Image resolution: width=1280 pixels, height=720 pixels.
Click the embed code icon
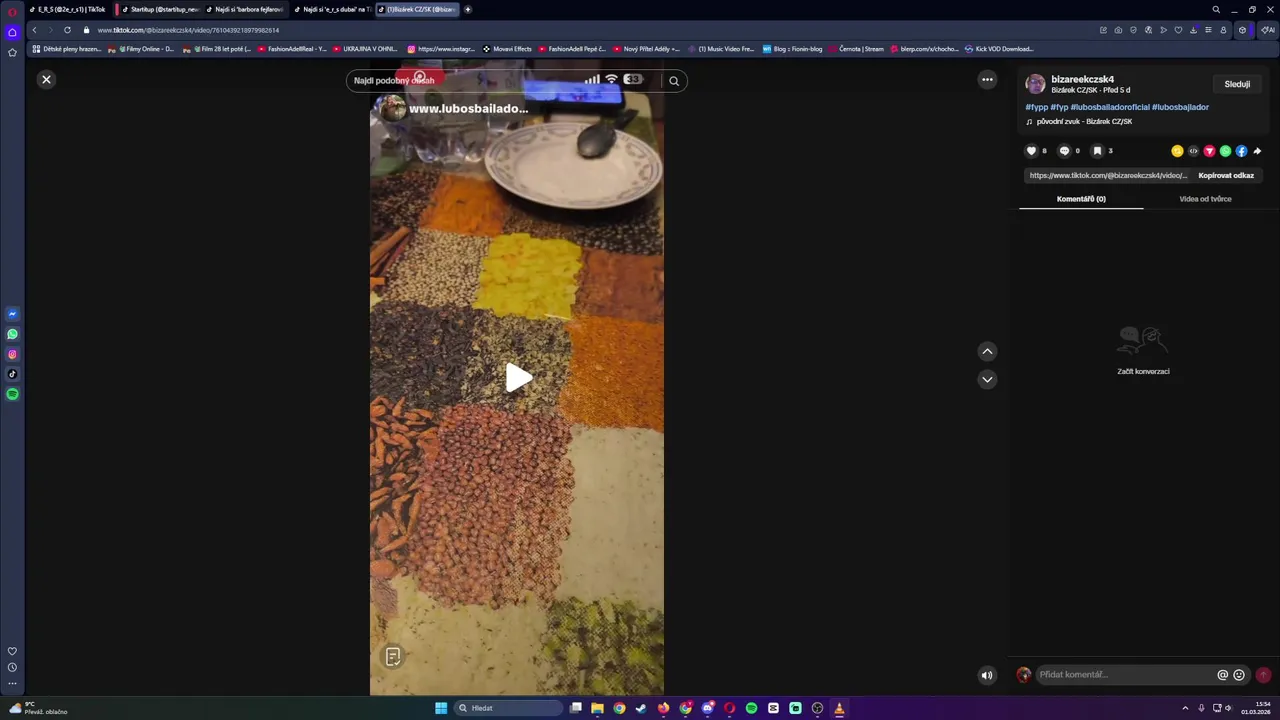pos(1193,151)
